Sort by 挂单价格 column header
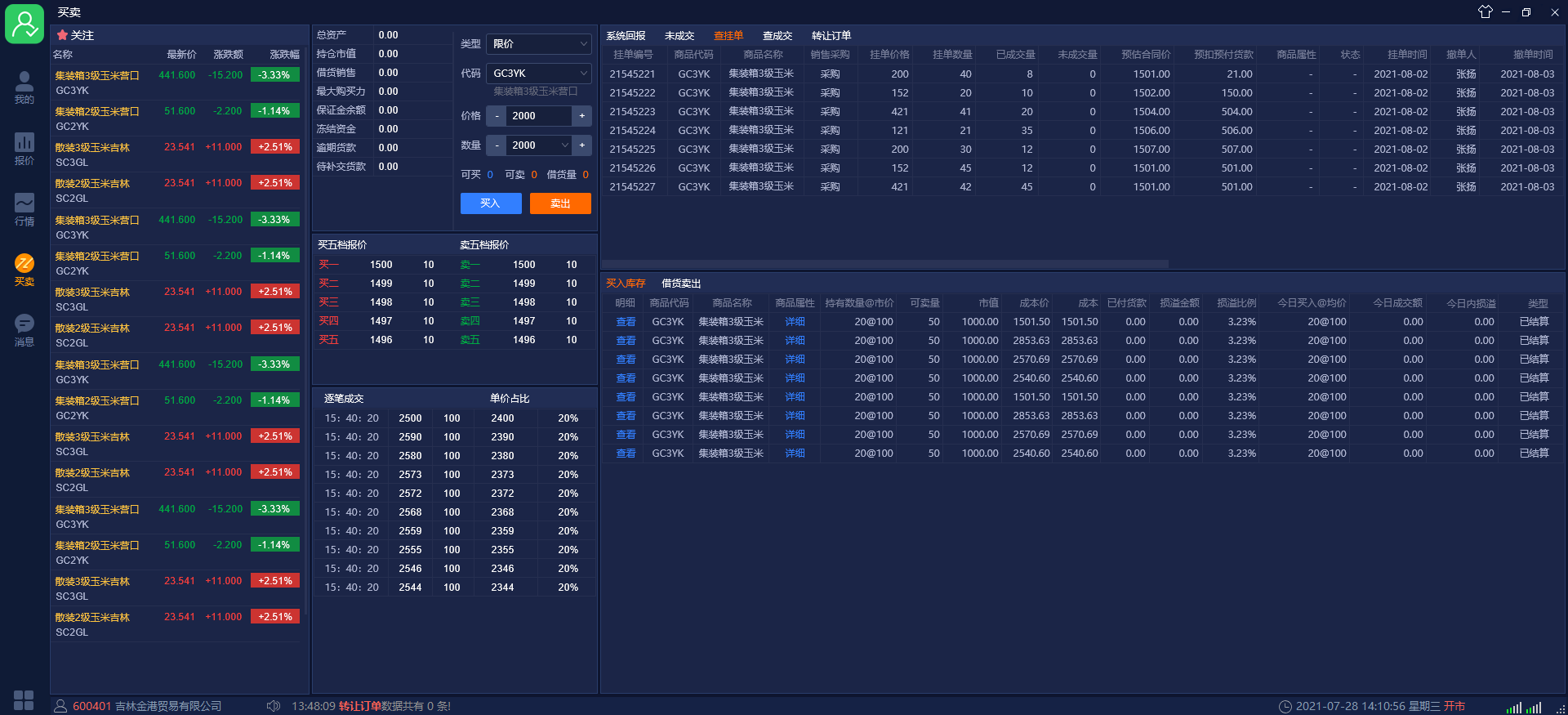1568x715 pixels. click(x=889, y=55)
